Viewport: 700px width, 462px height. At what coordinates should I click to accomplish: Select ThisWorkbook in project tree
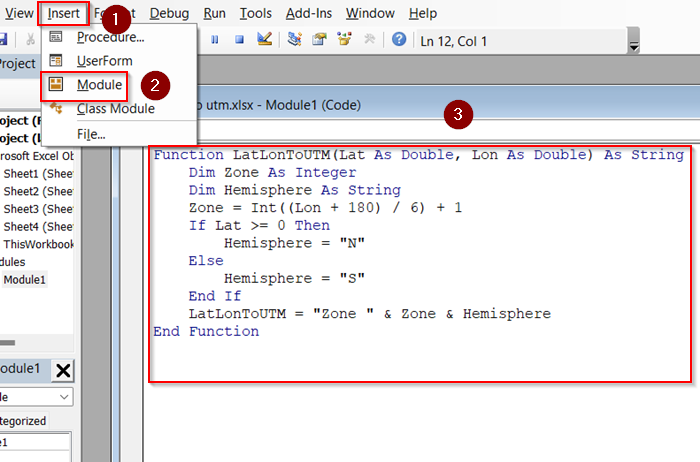[x=38, y=244]
